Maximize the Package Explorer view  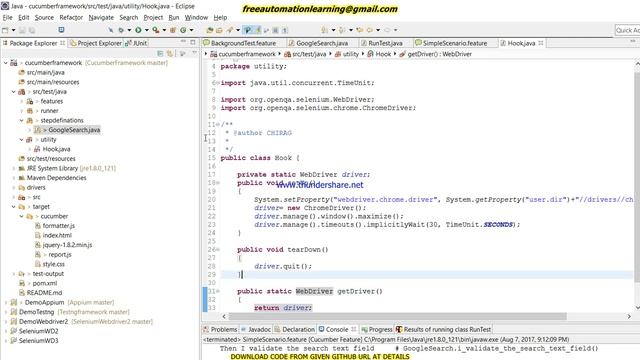click(x=193, y=42)
